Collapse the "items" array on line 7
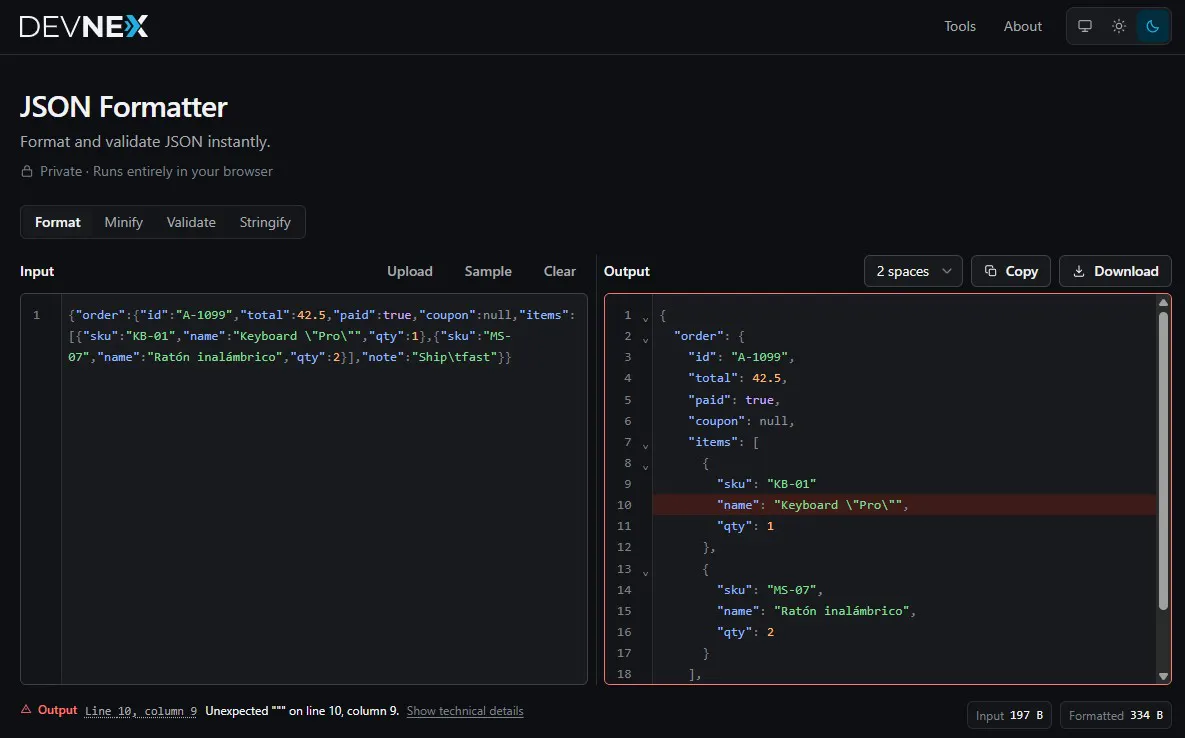This screenshot has height=738, width=1185. (645, 446)
